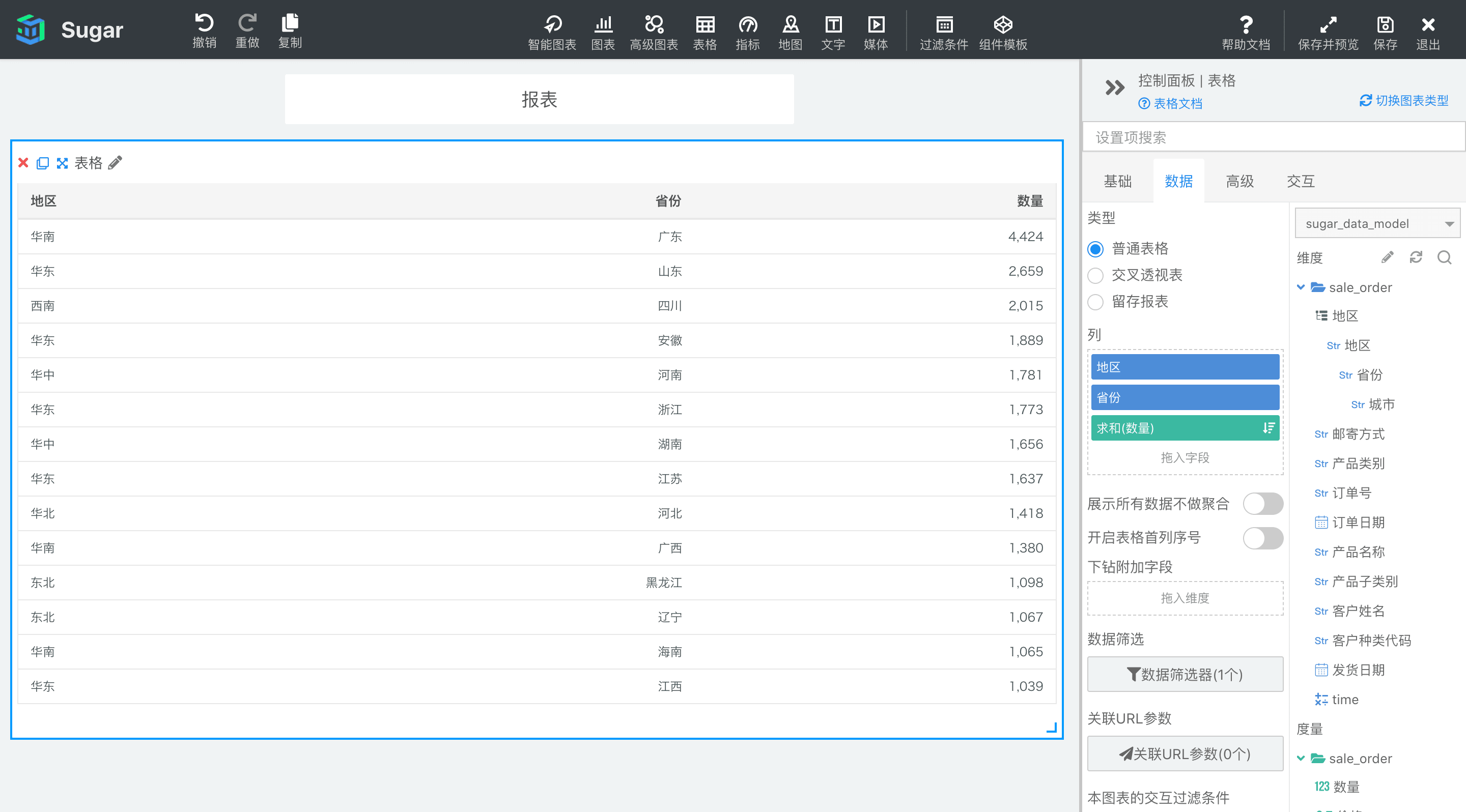Switch to the 数据 tab
This screenshot has width=1466, height=812.
point(1178,182)
